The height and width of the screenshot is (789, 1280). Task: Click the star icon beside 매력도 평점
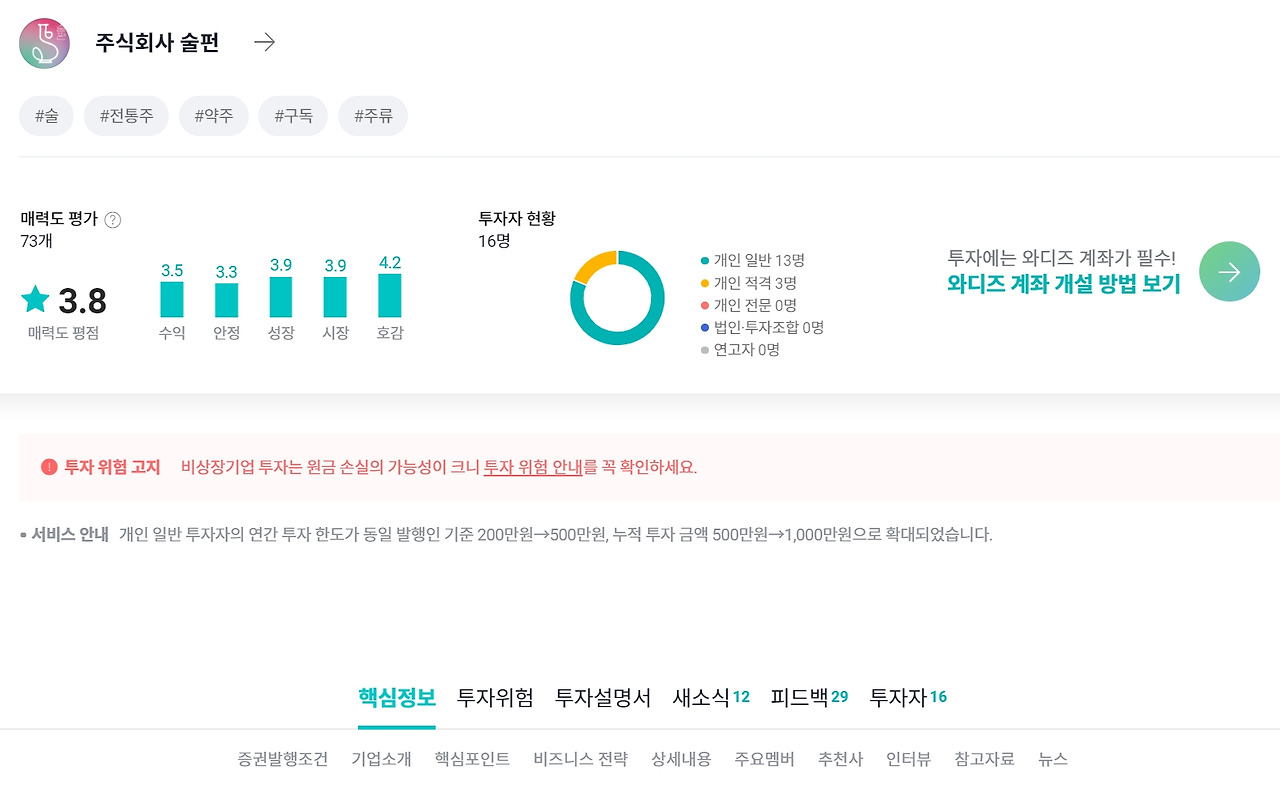click(x=34, y=295)
